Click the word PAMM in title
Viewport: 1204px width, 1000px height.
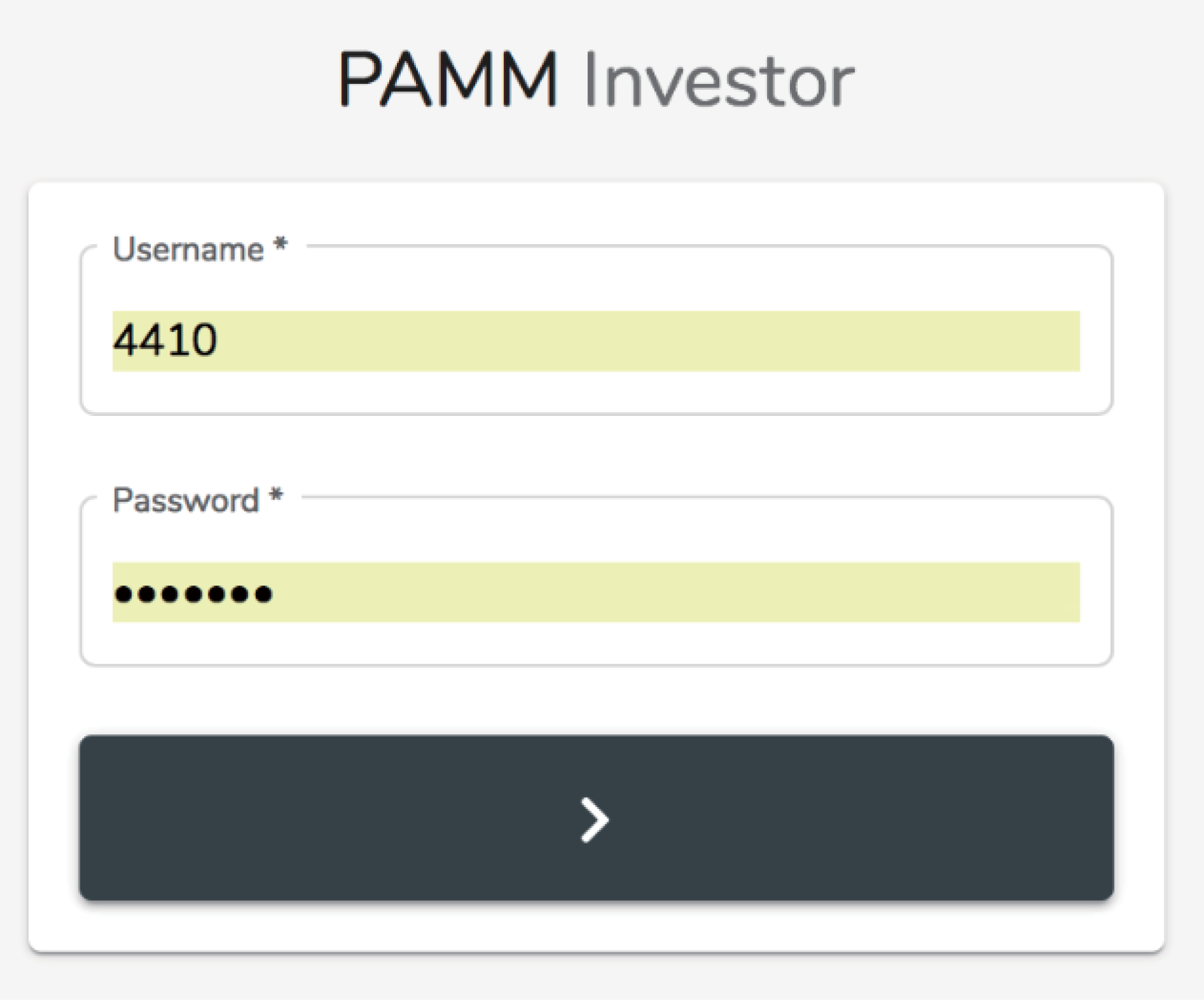[448, 81]
